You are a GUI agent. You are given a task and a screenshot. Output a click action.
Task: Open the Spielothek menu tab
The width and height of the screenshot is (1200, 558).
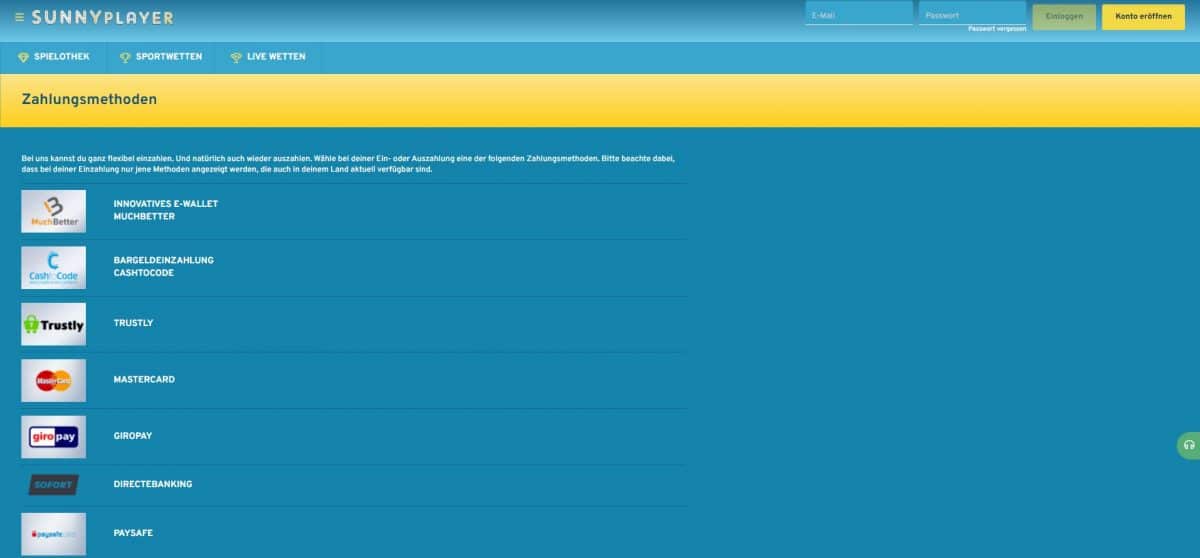pyautogui.click(x=53, y=57)
